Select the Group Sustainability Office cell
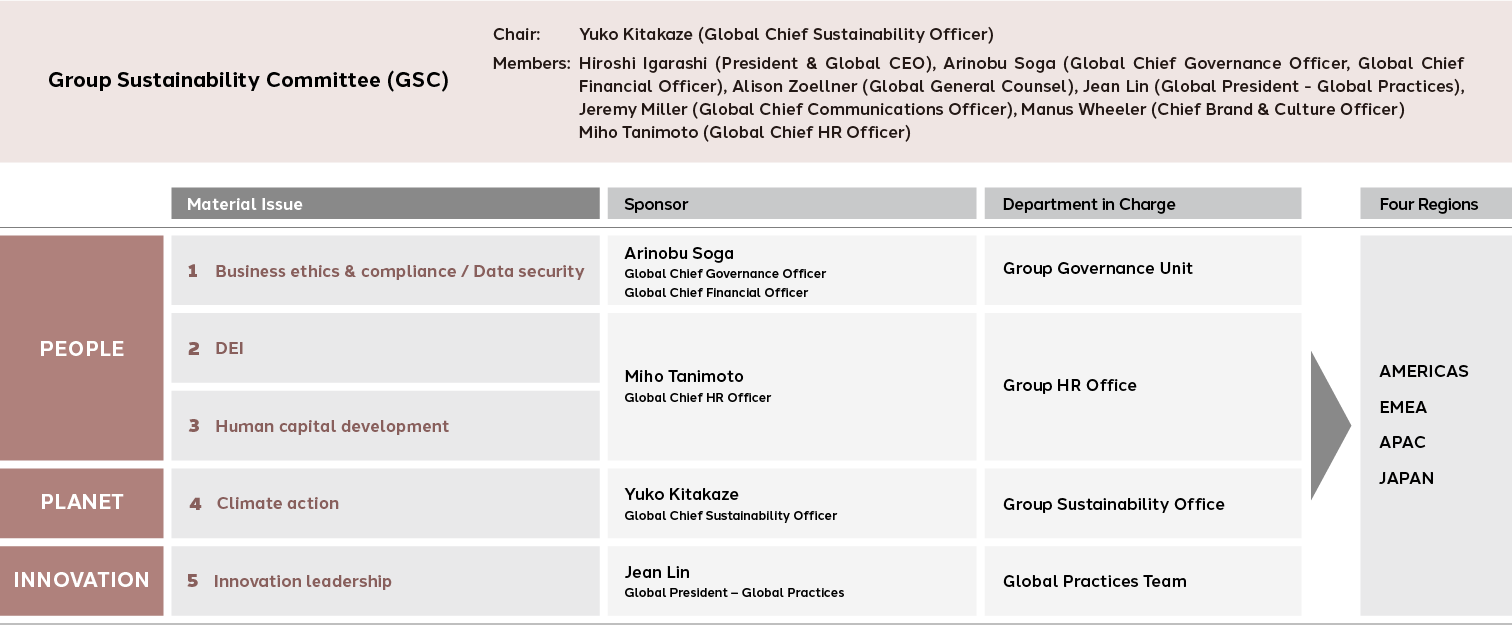Image resolution: width=1512 pixels, height=625 pixels. [1143, 503]
